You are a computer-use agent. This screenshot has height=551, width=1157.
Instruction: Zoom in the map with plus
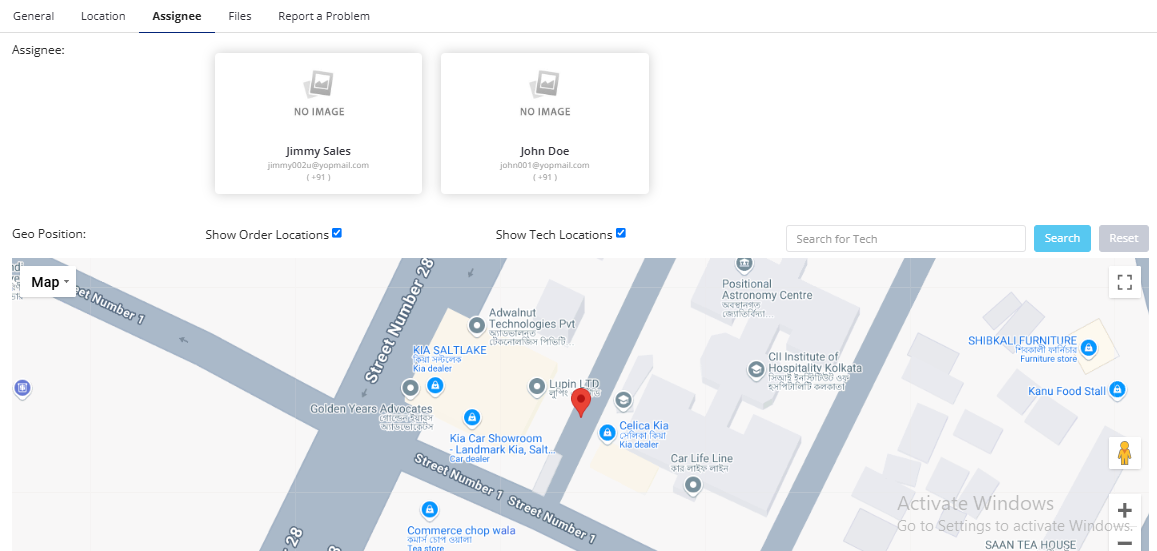click(1125, 510)
